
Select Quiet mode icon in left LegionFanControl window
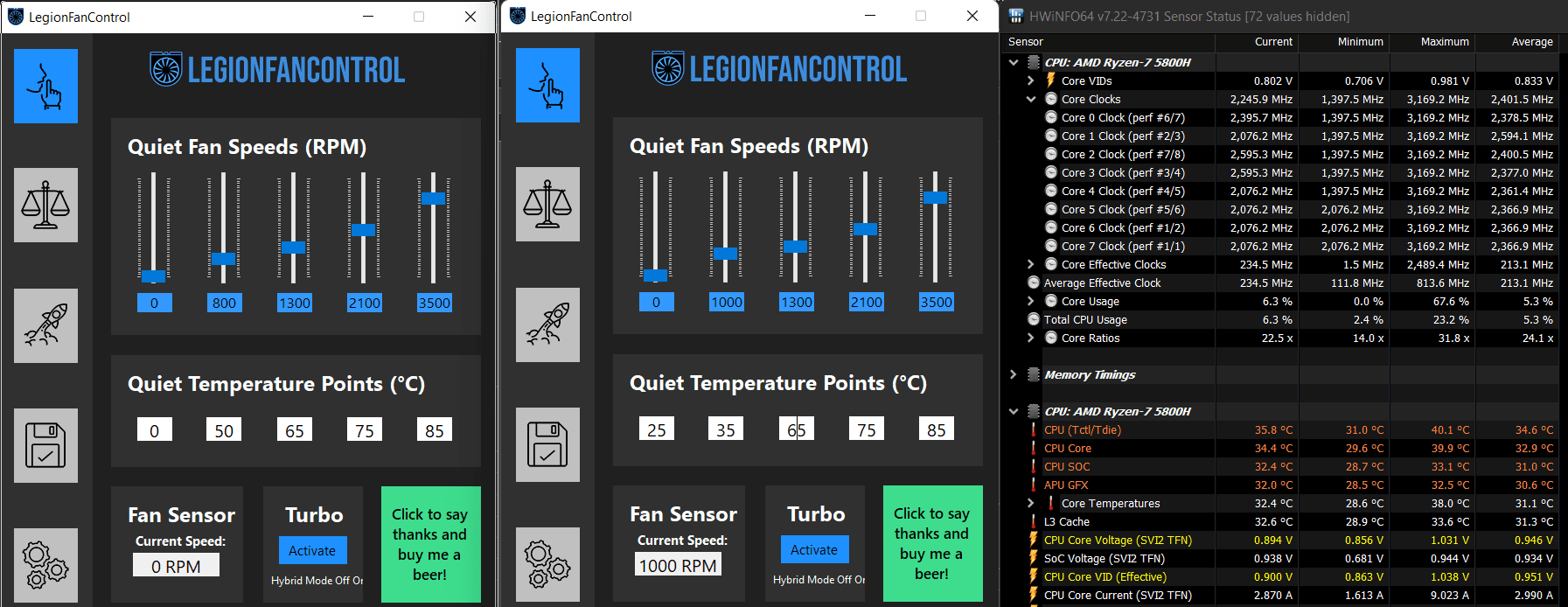pyautogui.click(x=45, y=86)
